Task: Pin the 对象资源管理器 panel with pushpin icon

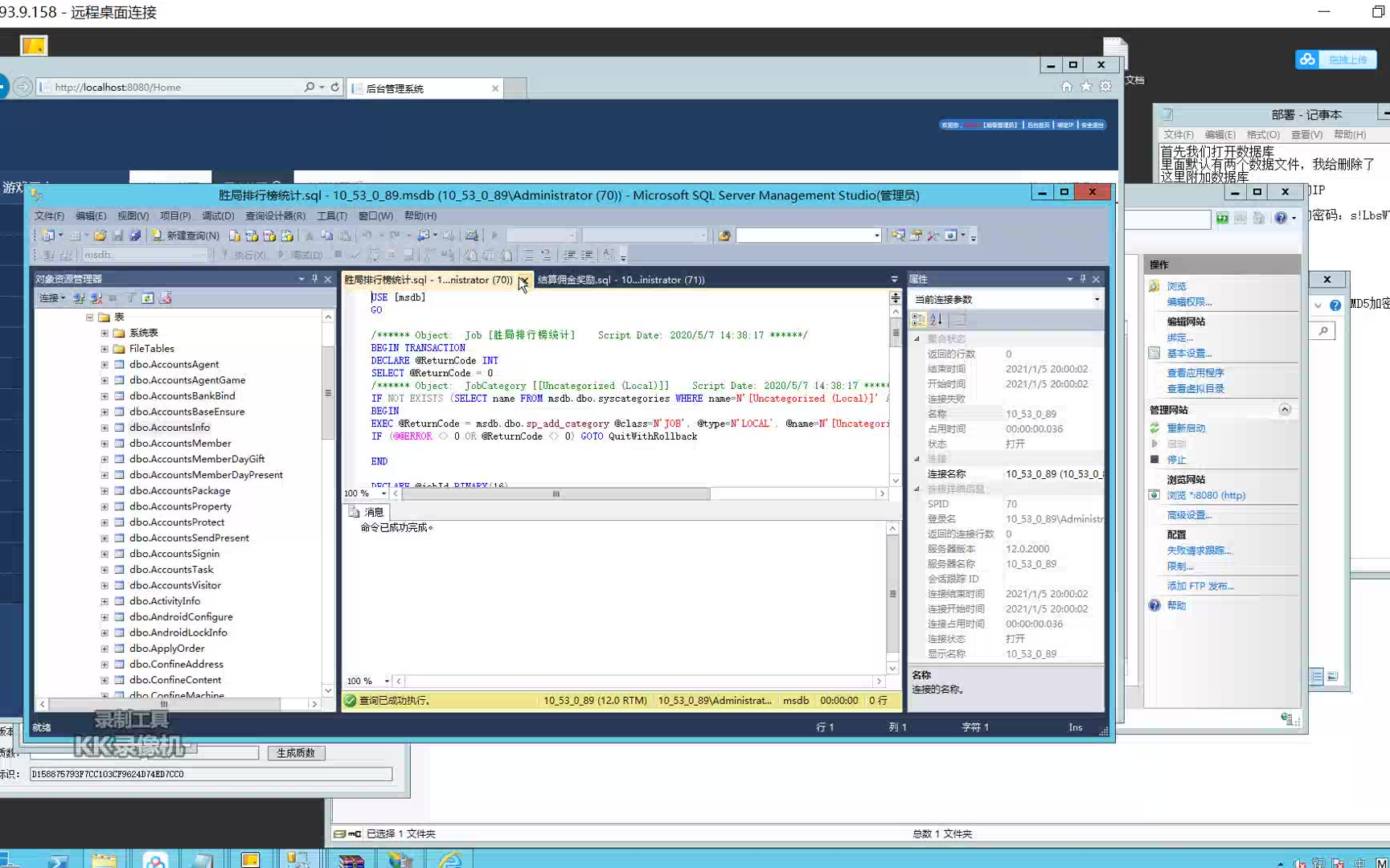Action: tap(314, 279)
